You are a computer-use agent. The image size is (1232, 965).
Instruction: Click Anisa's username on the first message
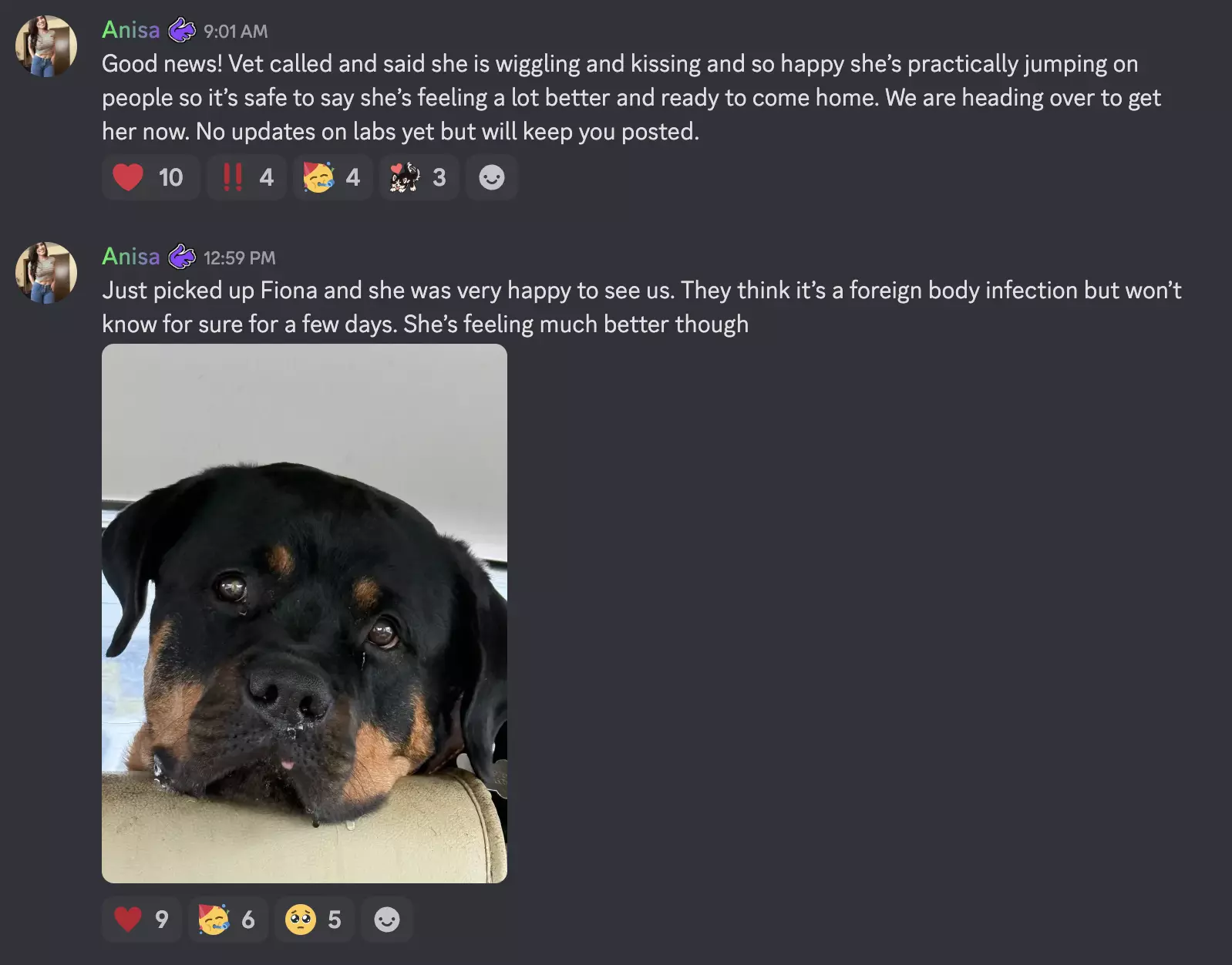click(131, 30)
